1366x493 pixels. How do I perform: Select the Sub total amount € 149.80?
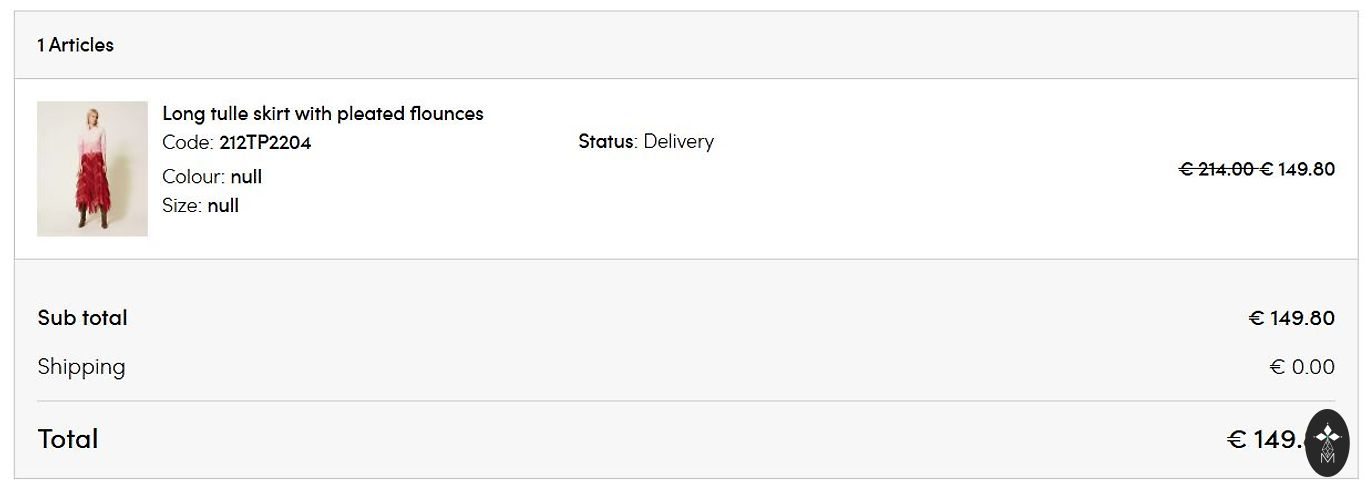click(1291, 319)
